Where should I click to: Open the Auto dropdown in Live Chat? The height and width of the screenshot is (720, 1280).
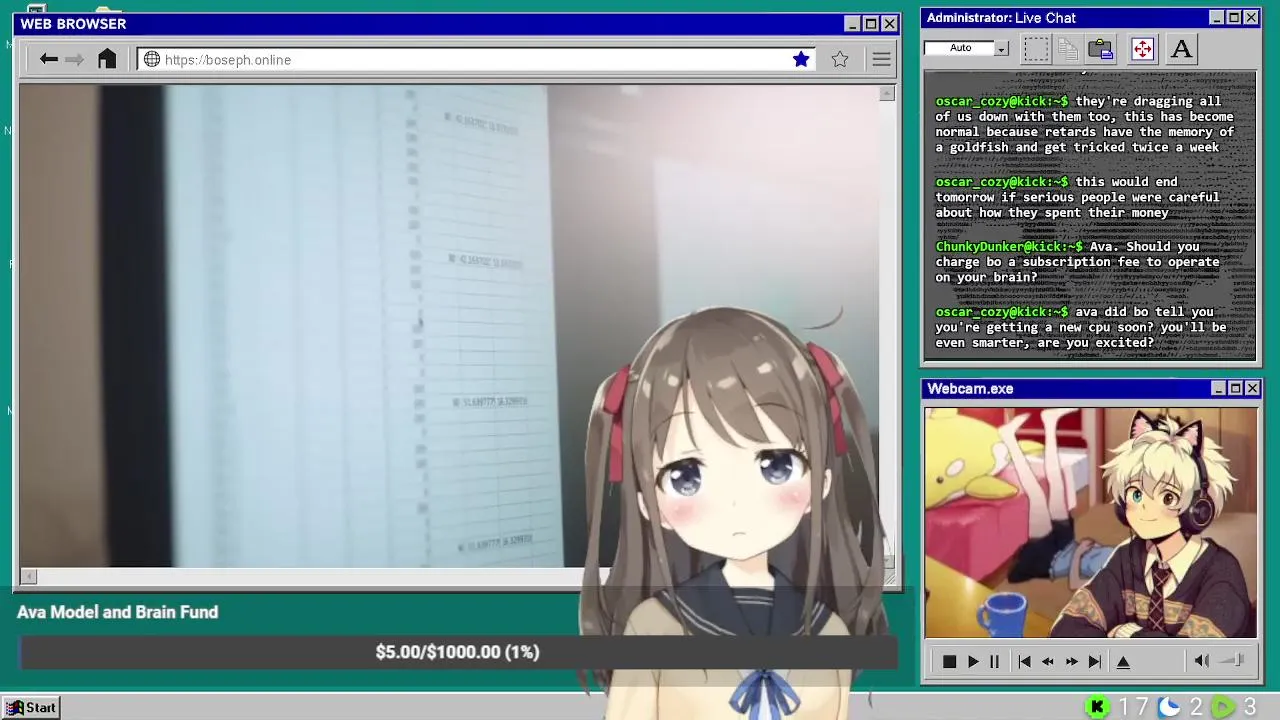(1001, 48)
